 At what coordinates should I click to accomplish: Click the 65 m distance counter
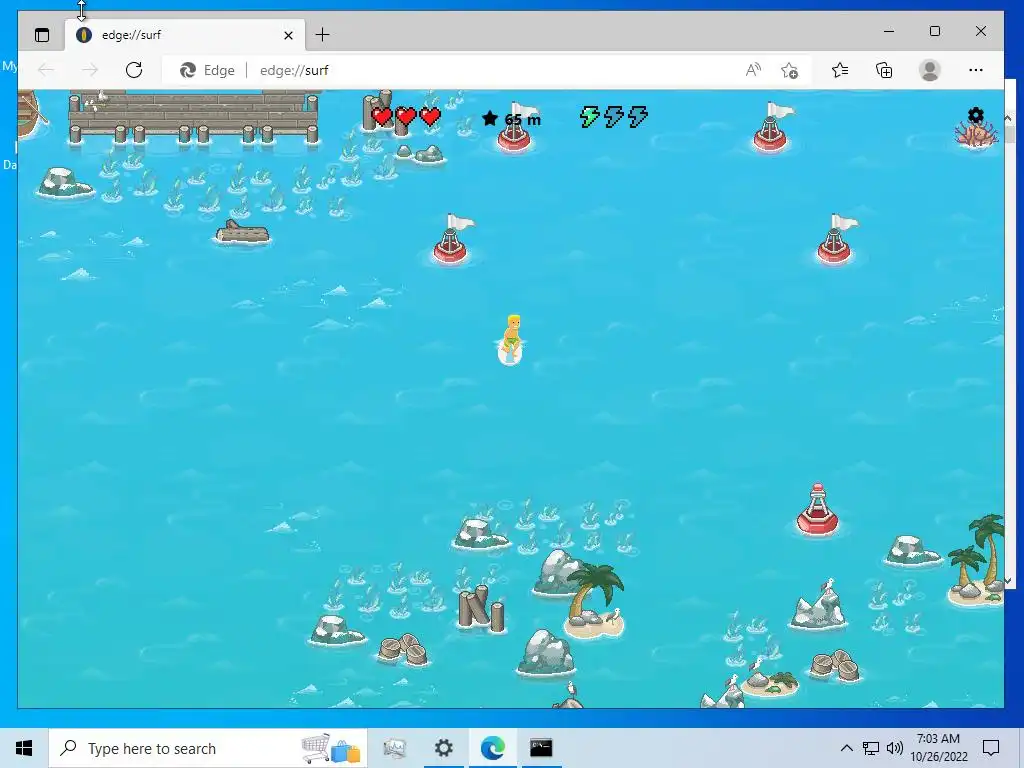click(x=522, y=120)
